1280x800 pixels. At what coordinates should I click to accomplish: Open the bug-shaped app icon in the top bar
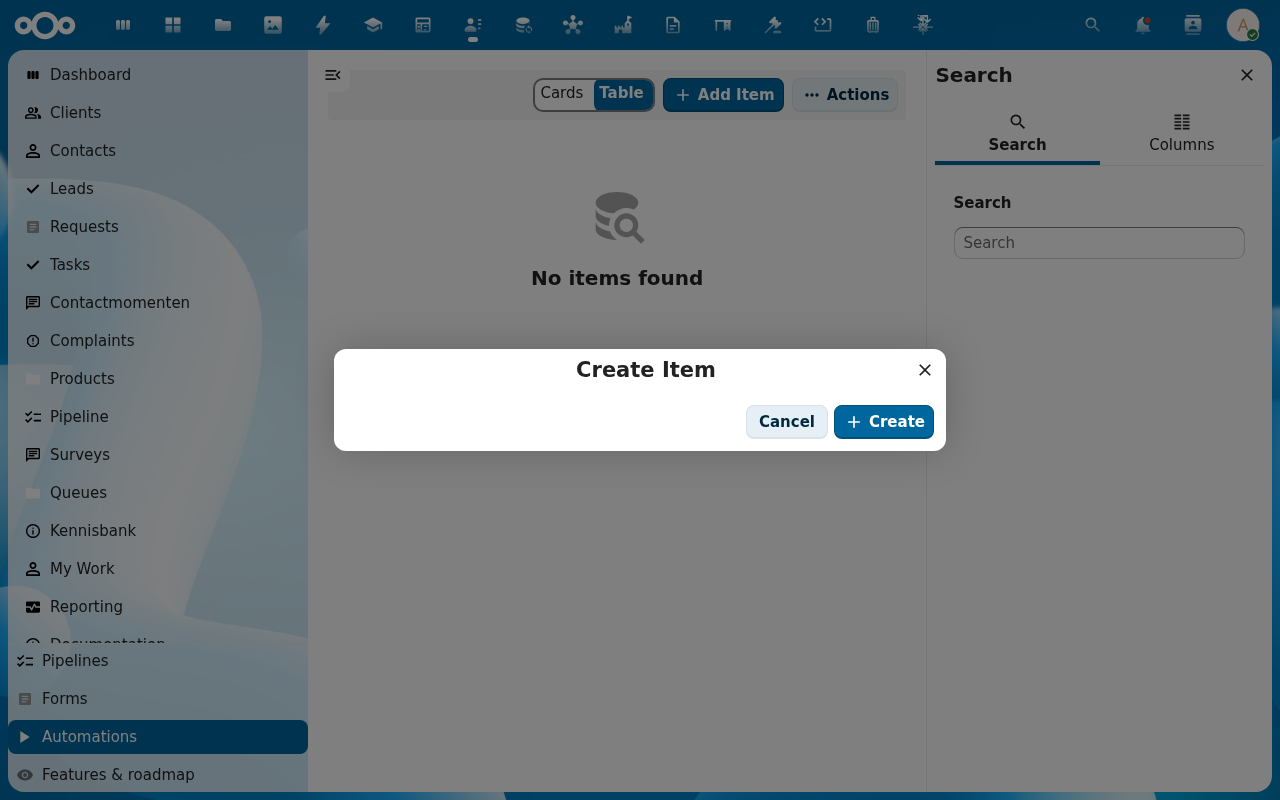(923, 25)
